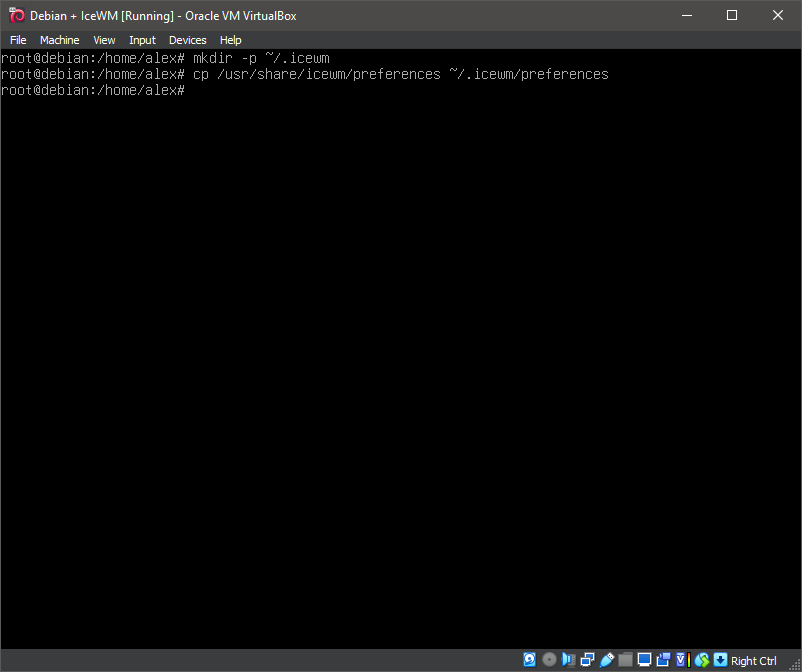Image resolution: width=802 pixels, height=672 pixels.
Task: Click the USB devices status icon
Action: click(x=606, y=659)
